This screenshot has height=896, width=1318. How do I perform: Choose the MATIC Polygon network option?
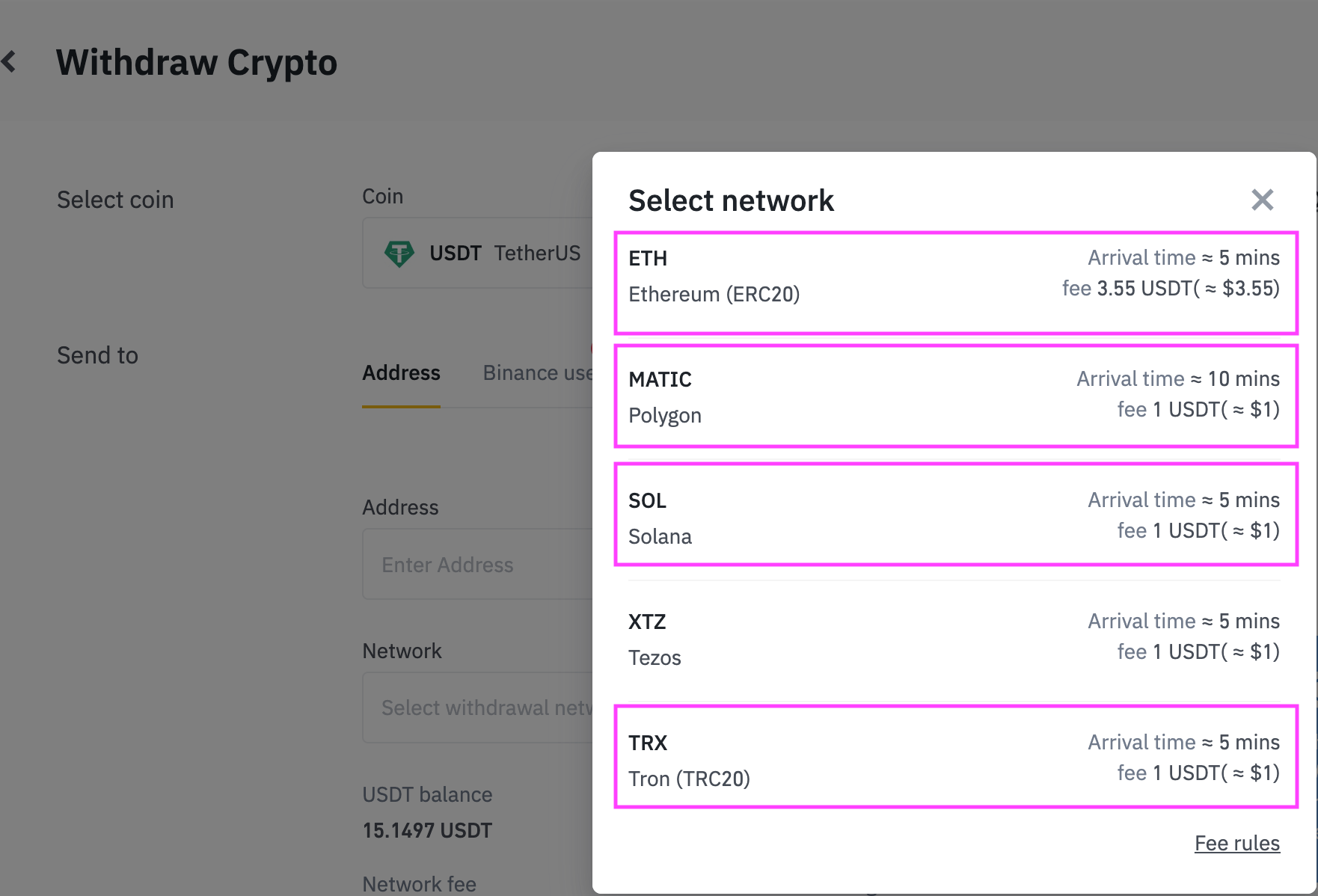pos(955,396)
